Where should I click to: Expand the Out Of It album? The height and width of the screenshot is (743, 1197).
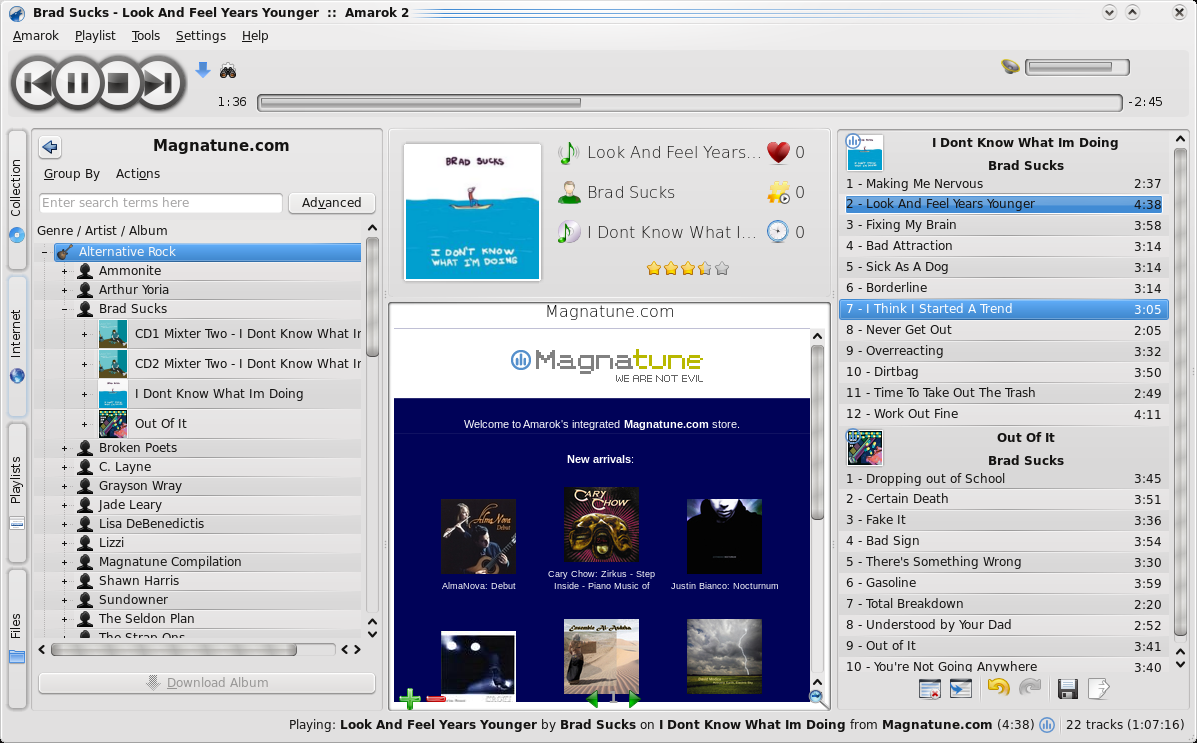[x=85, y=424]
